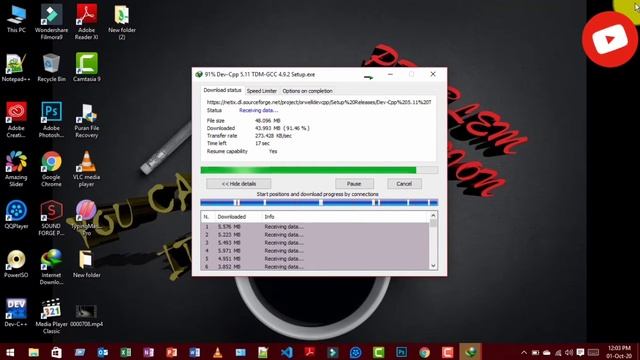Click the green download progress bar
The image size is (640, 360).
click(319, 170)
